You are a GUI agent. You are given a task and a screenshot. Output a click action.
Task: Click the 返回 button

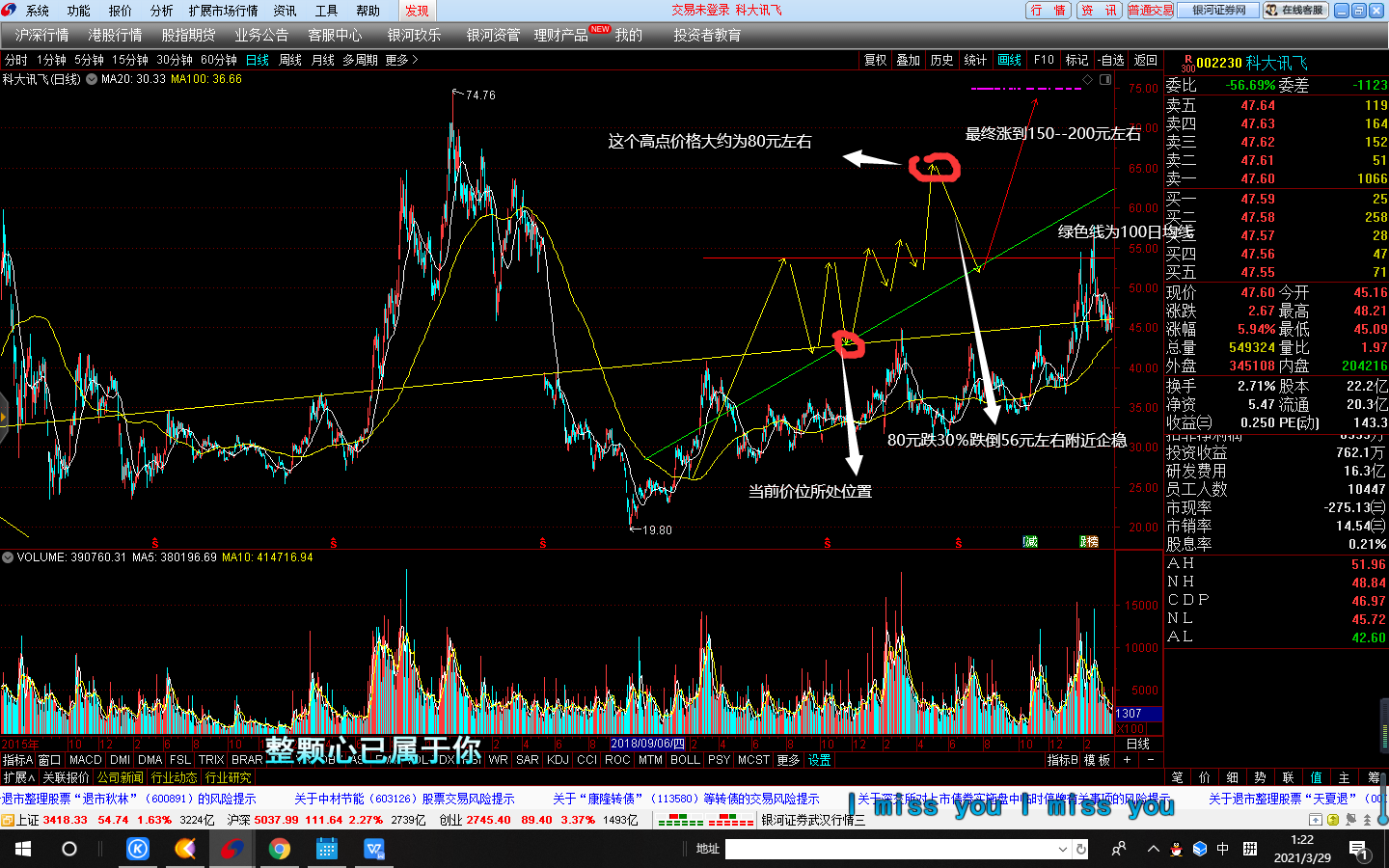(x=1145, y=60)
